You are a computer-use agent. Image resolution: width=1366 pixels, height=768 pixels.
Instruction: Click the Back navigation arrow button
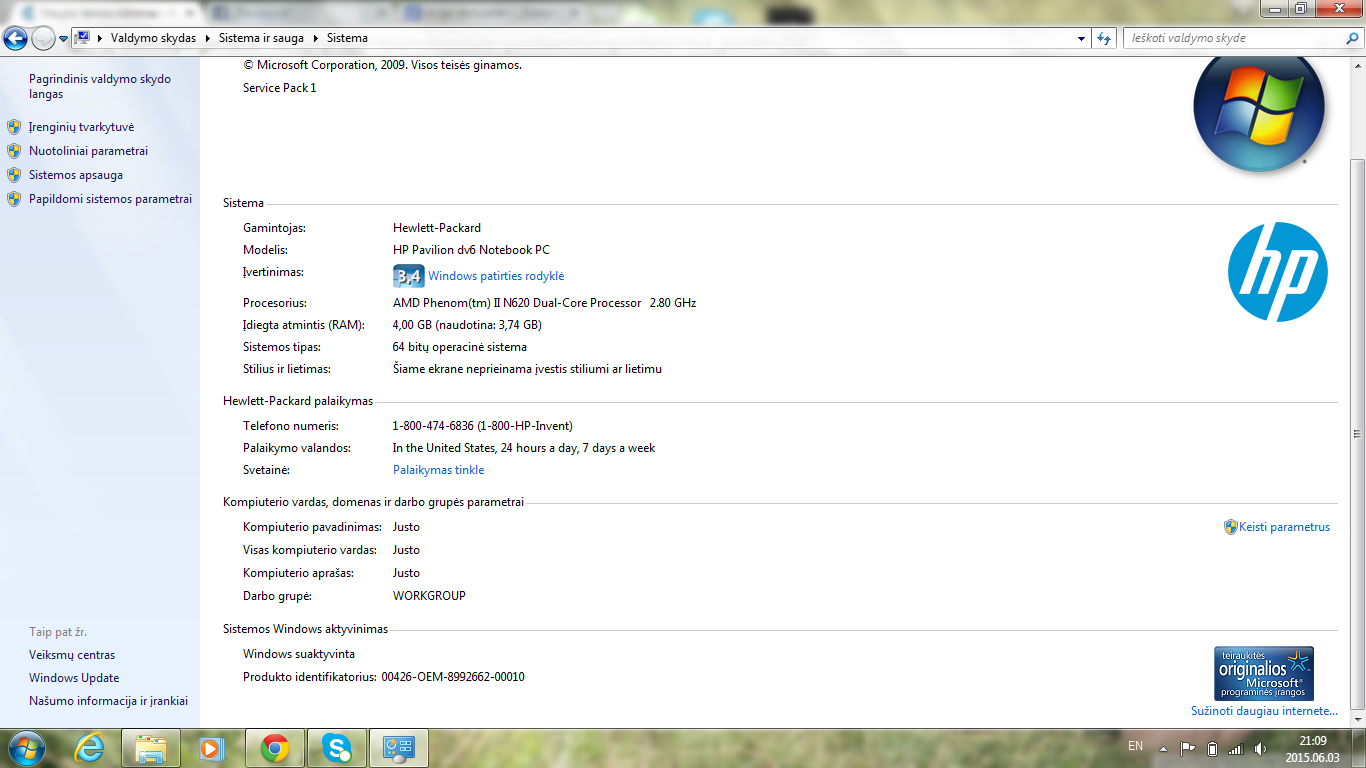tap(15, 38)
